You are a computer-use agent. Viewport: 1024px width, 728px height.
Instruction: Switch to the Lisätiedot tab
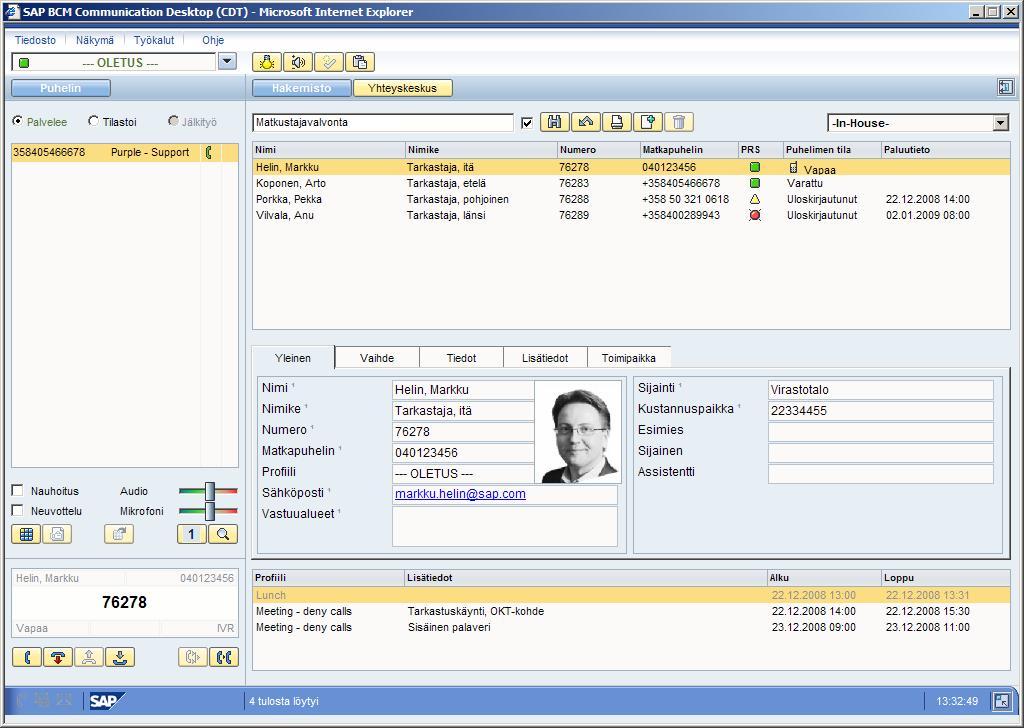click(x=545, y=358)
